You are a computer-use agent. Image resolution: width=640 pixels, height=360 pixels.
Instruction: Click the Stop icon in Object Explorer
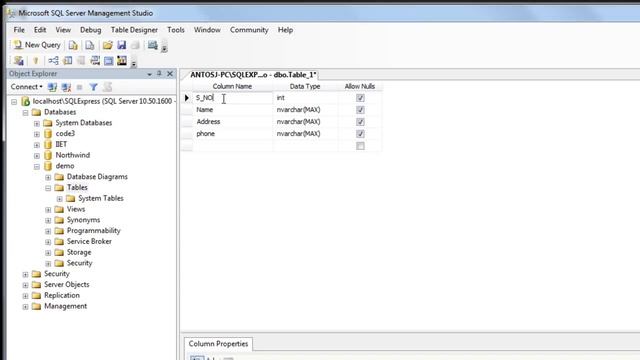coord(80,87)
